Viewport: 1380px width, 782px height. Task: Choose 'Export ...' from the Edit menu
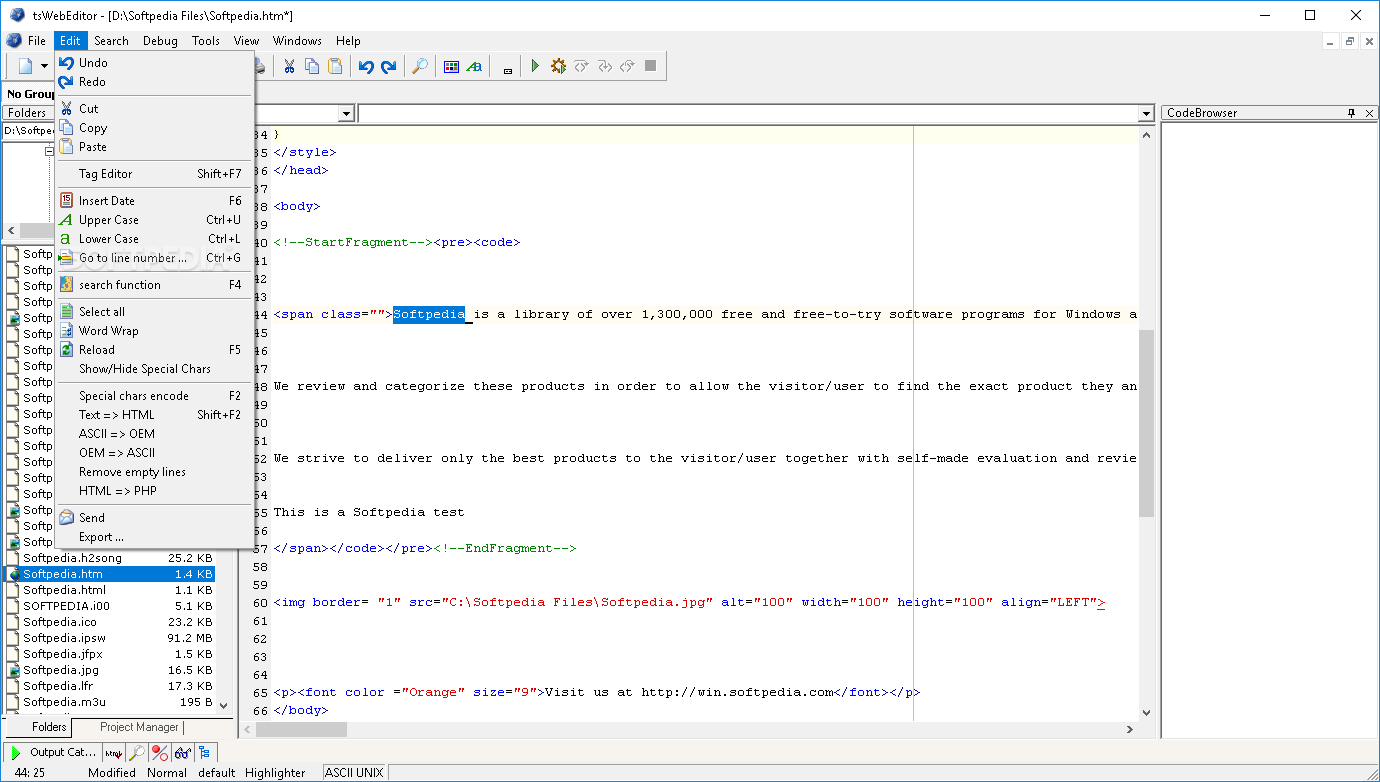tap(154, 537)
